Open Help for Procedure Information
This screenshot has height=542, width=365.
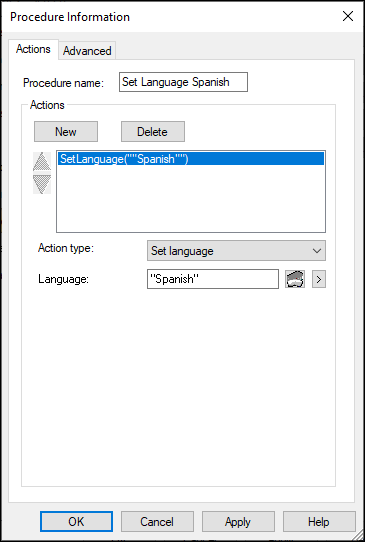pyautogui.click(x=319, y=522)
